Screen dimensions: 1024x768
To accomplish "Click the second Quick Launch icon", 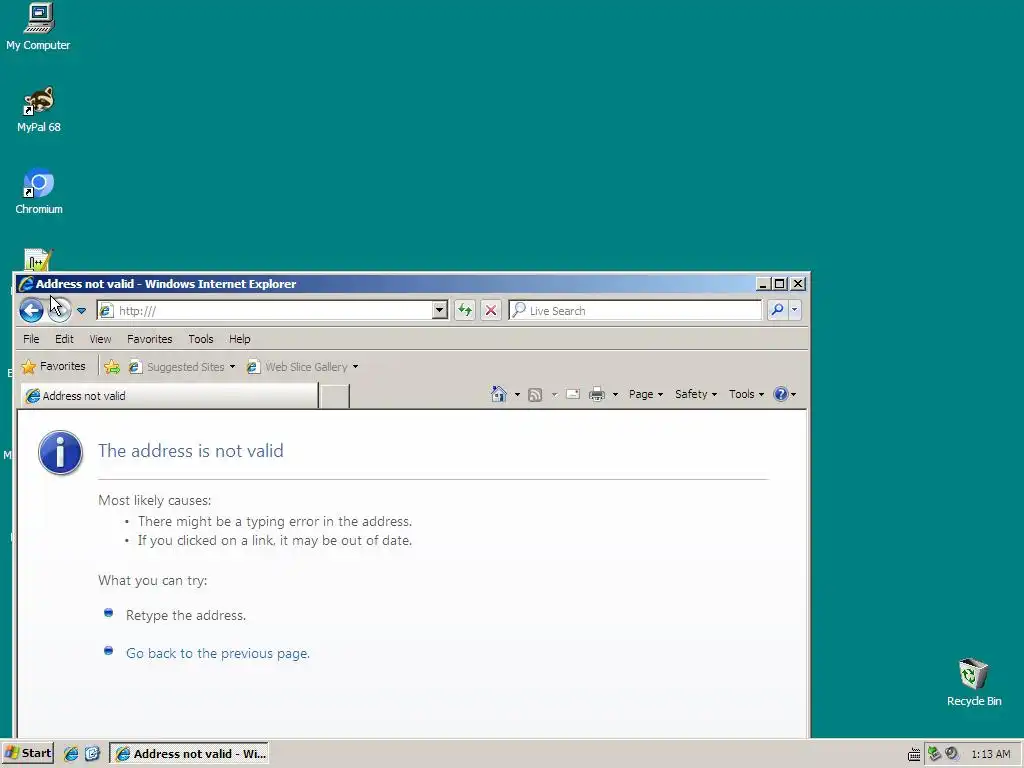I will click(92, 754).
